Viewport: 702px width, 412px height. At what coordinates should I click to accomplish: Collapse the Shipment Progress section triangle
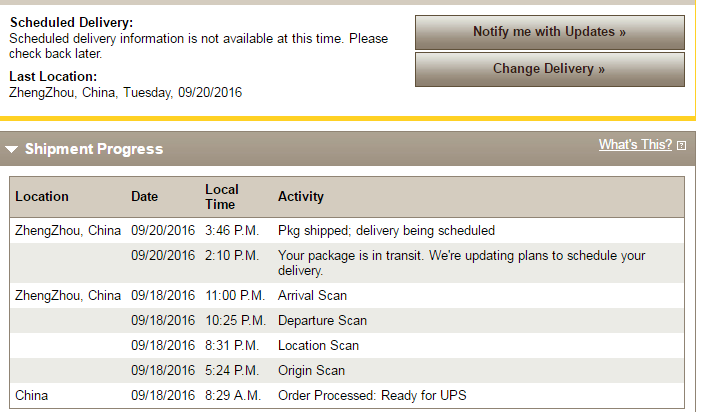(x=12, y=150)
